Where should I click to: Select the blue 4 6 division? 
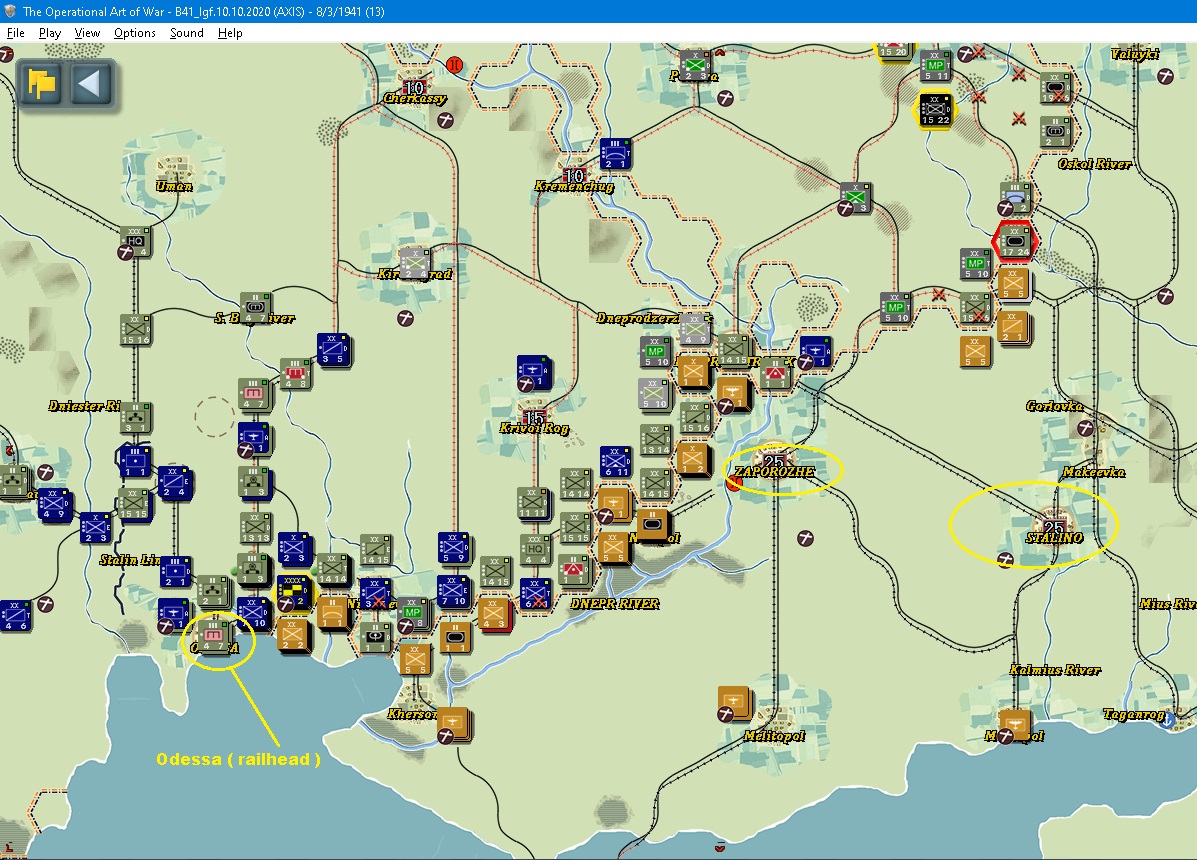coord(15,616)
